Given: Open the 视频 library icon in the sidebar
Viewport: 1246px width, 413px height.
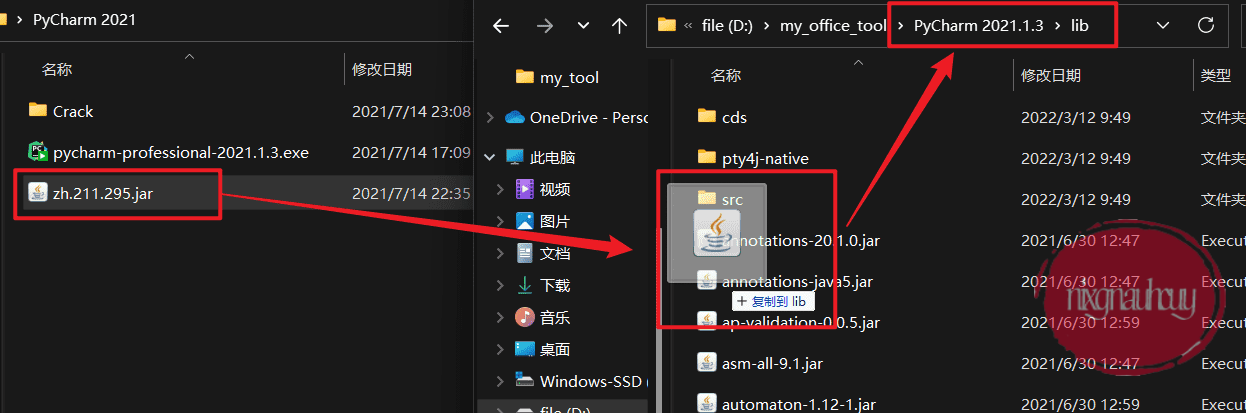Looking at the screenshot, I should pos(524,189).
